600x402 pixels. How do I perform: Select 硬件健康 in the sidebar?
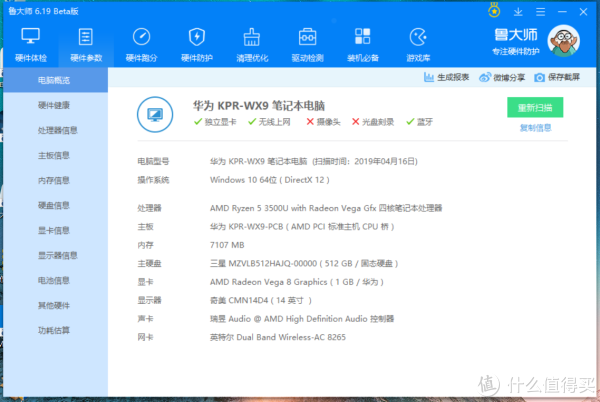tap(55, 105)
